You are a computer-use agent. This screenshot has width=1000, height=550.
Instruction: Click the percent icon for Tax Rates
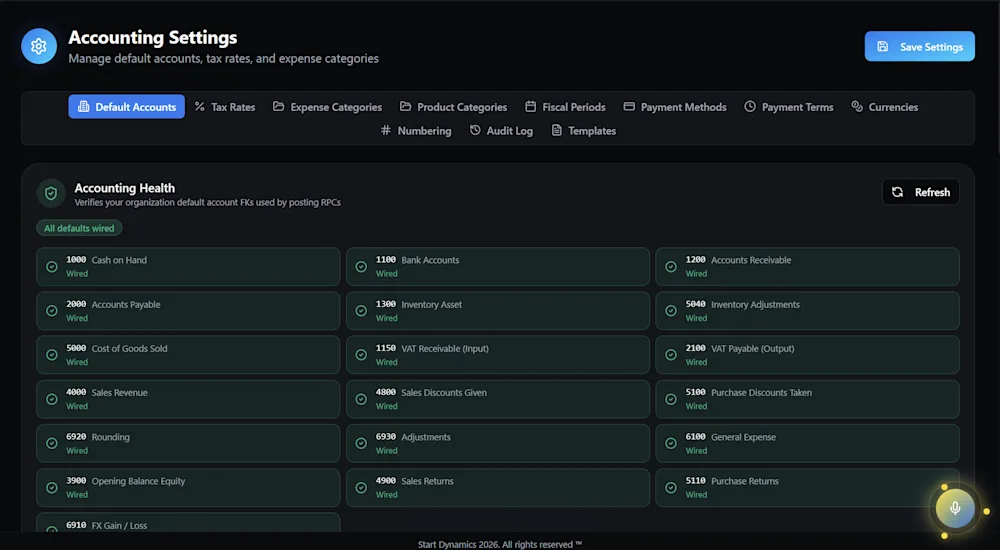click(200, 107)
